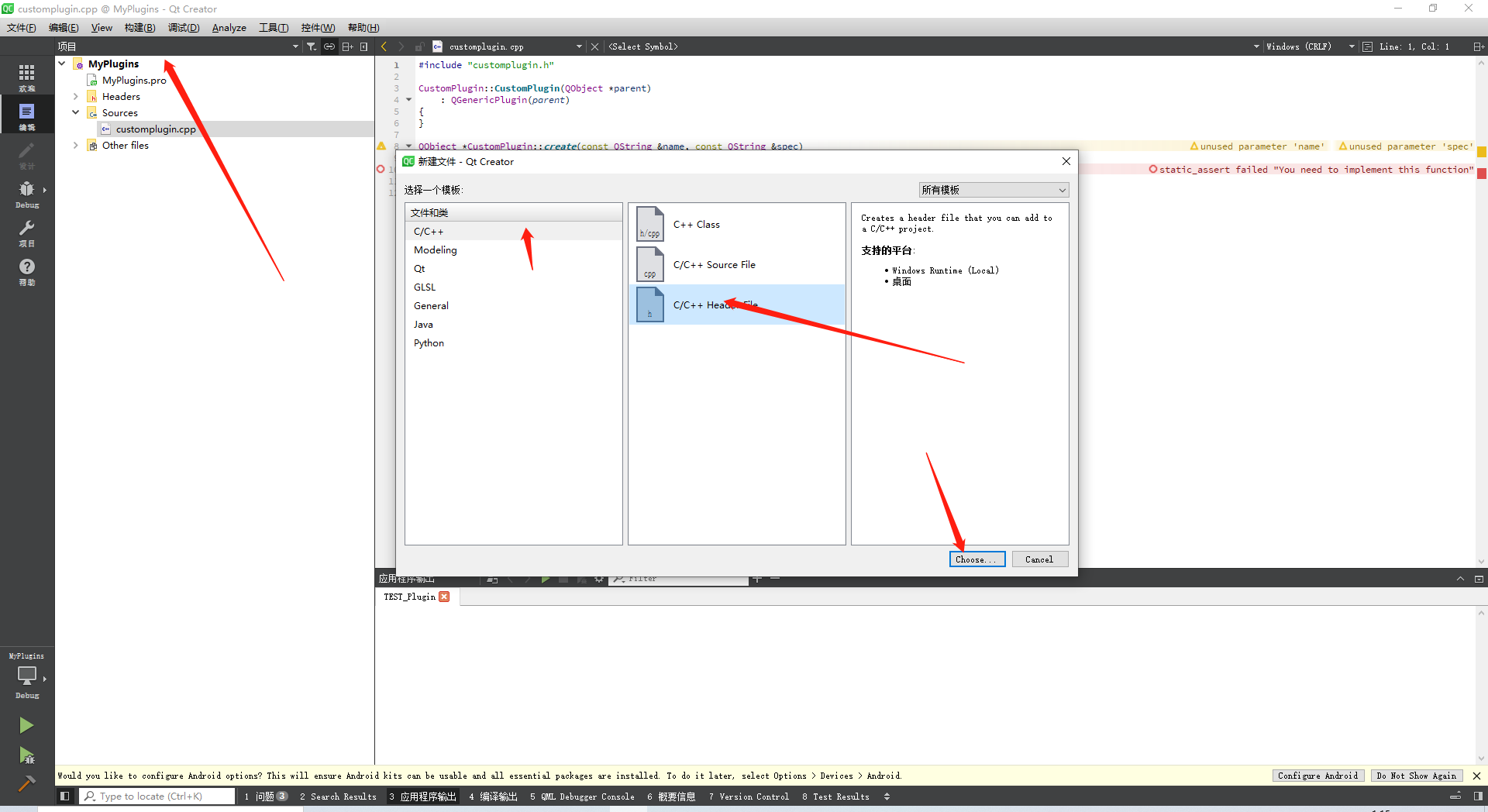Click Configure Android button
This screenshot has height=812, width=1488.
point(1317,776)
